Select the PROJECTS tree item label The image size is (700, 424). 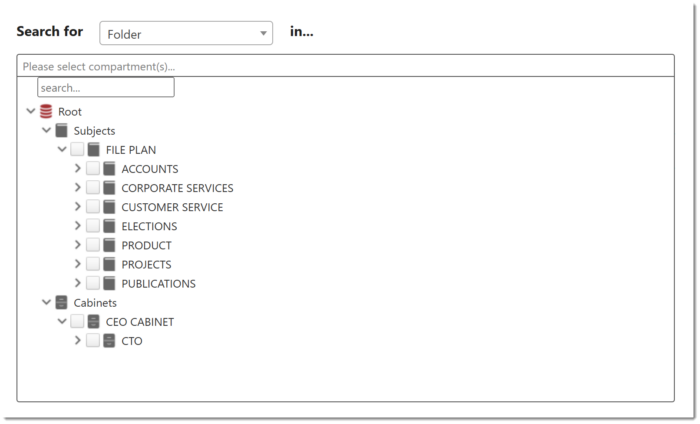146,265
